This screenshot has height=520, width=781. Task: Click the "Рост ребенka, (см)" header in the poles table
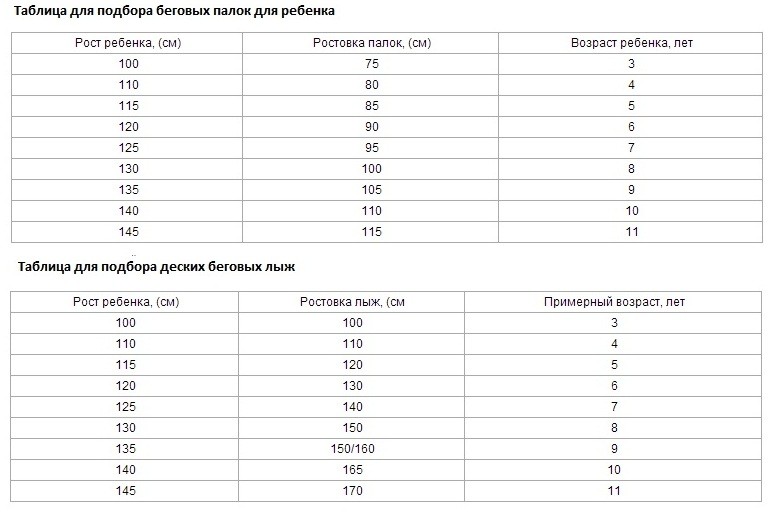(x=126, y=43)
